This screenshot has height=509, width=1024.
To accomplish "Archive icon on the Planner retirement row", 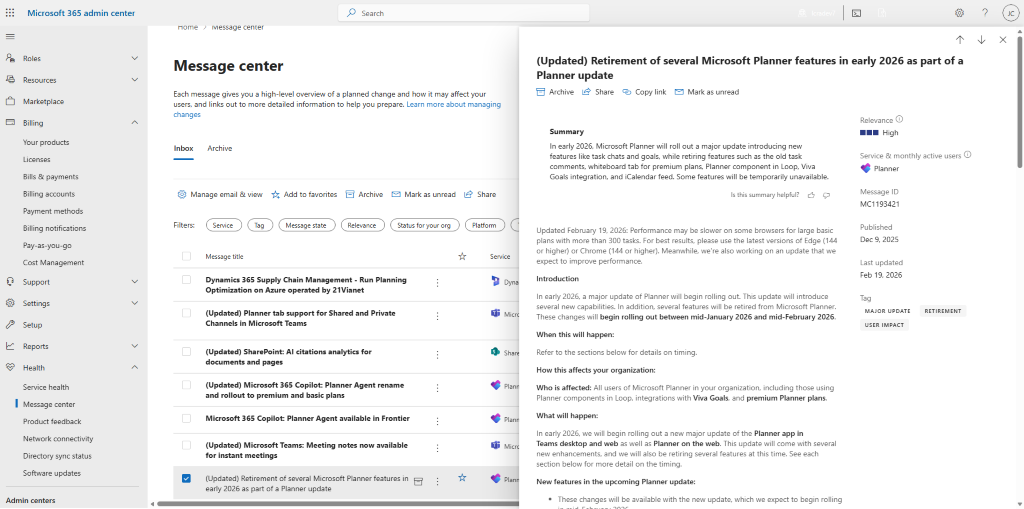I will 419,481.
